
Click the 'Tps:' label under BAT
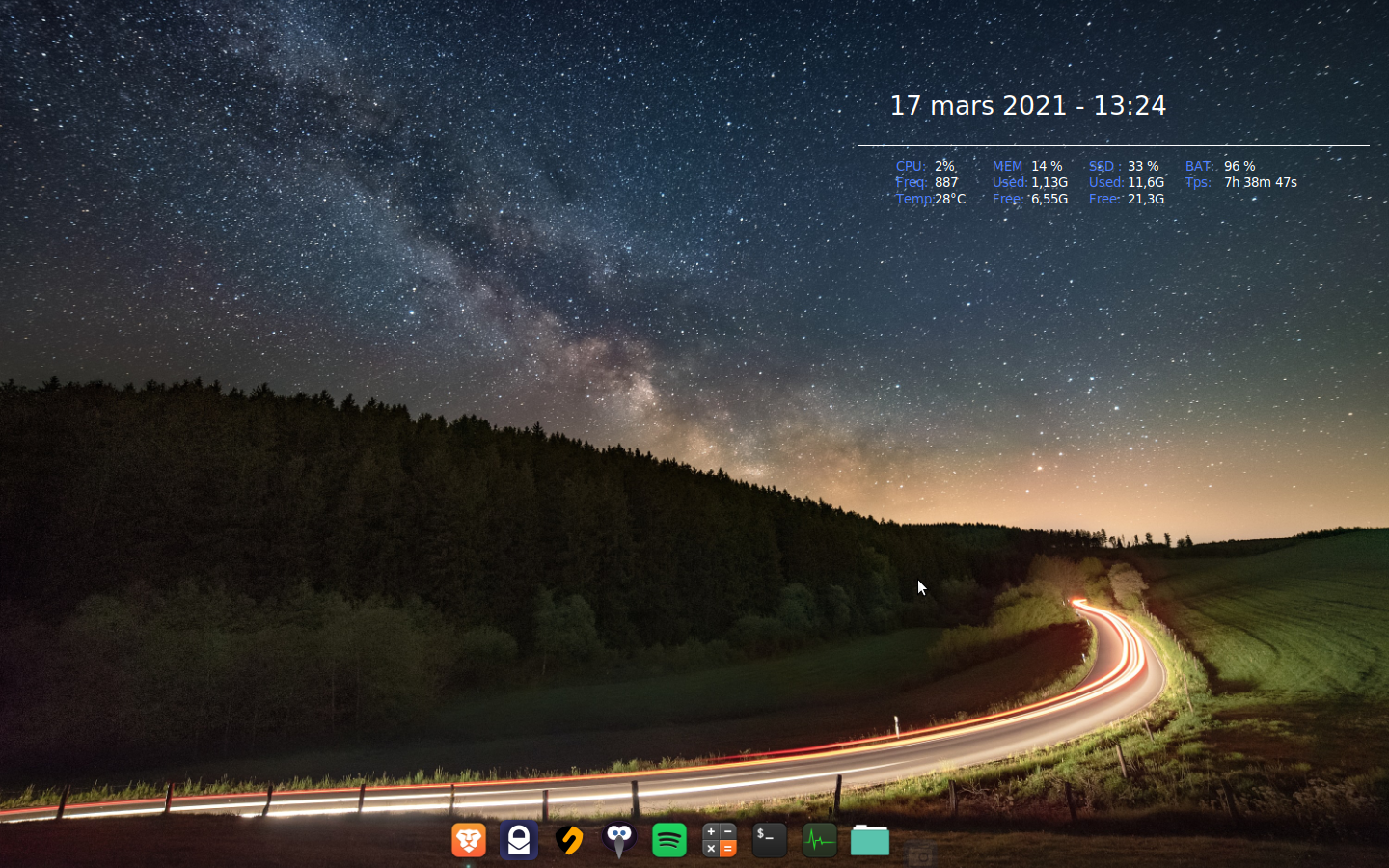point(1198,182)
